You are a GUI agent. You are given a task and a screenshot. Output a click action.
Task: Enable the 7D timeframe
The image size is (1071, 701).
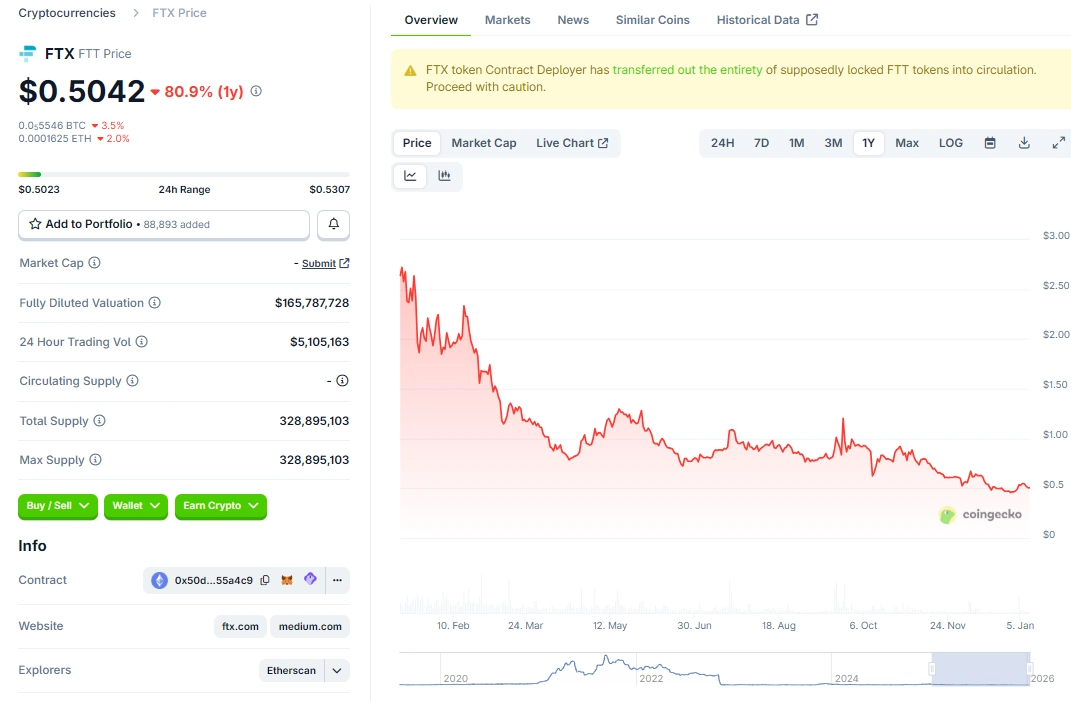pos(761,143)
